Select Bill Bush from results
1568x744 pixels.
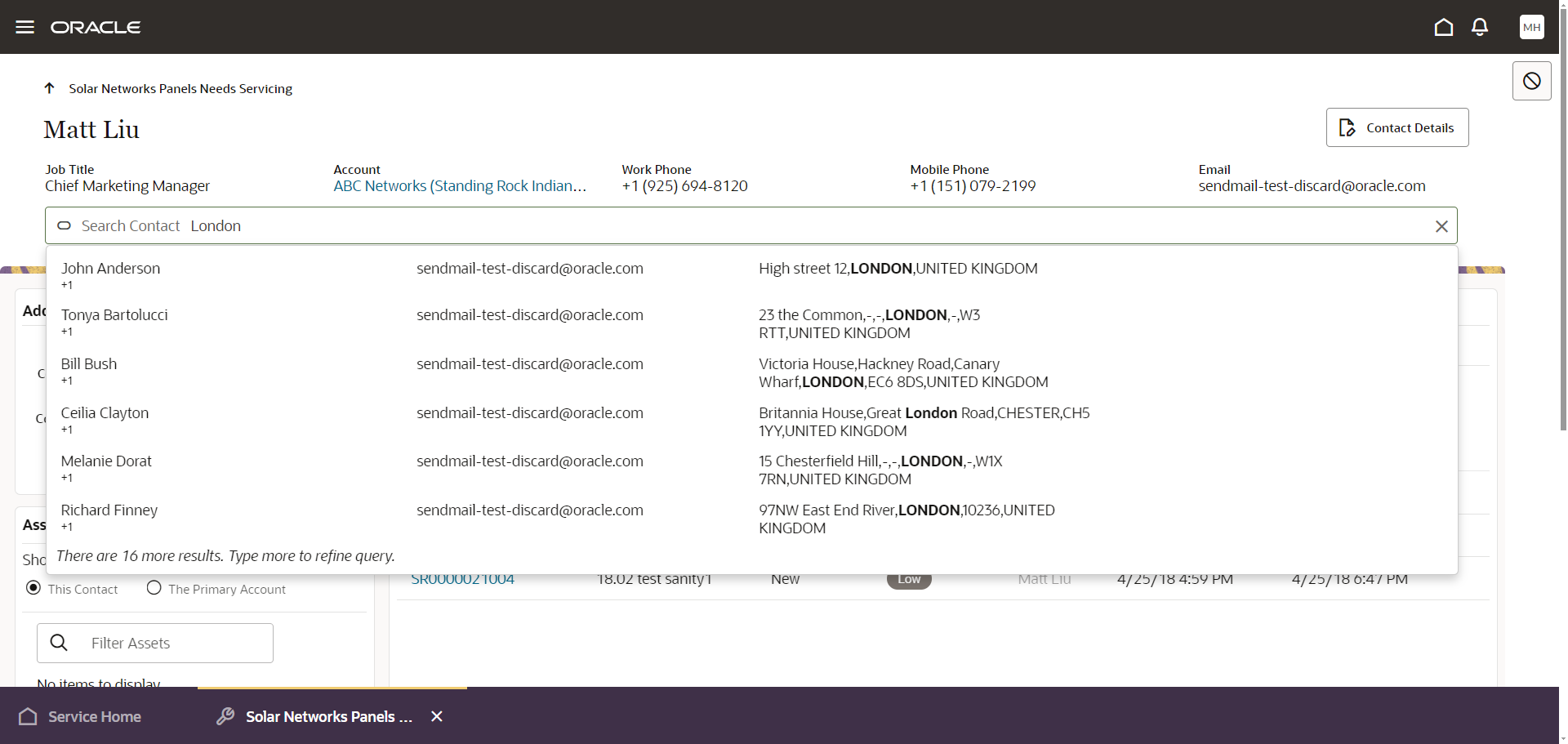[89, 364]
